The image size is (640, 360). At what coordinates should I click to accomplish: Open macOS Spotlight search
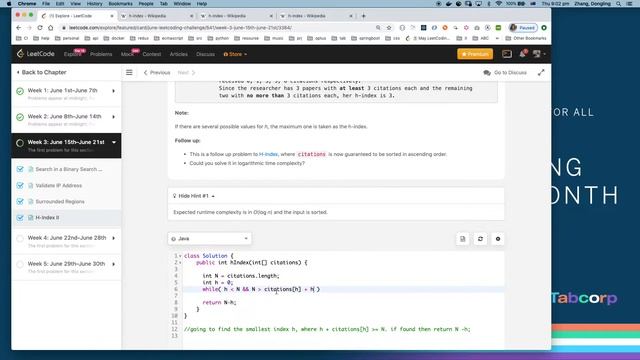(x=619, y=4)
